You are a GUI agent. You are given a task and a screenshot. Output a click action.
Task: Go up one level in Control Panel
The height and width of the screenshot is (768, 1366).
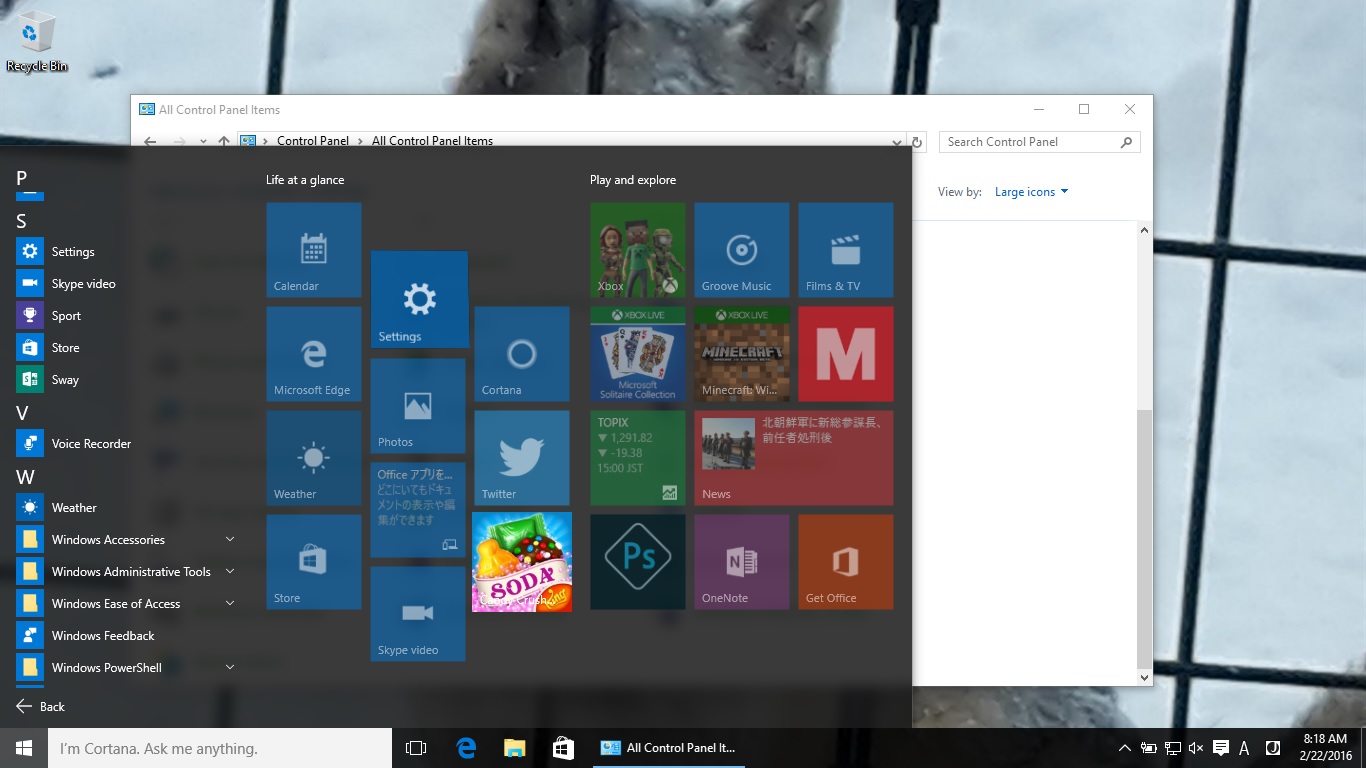pos(224,141)
